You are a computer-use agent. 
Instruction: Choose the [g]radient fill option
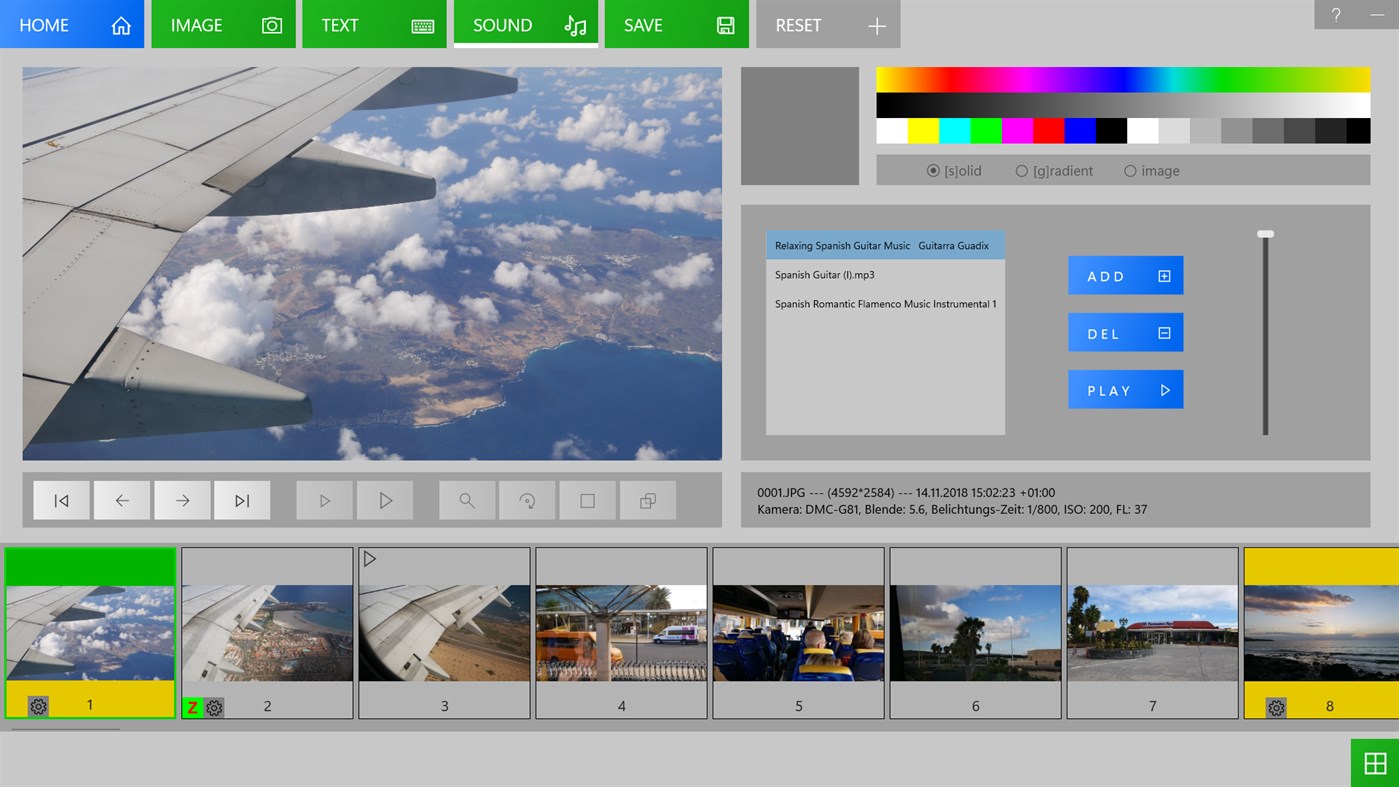[1022, 171]
